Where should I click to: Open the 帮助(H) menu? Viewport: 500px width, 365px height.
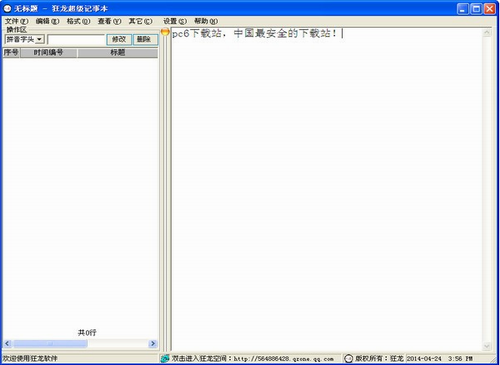point(206,21)
